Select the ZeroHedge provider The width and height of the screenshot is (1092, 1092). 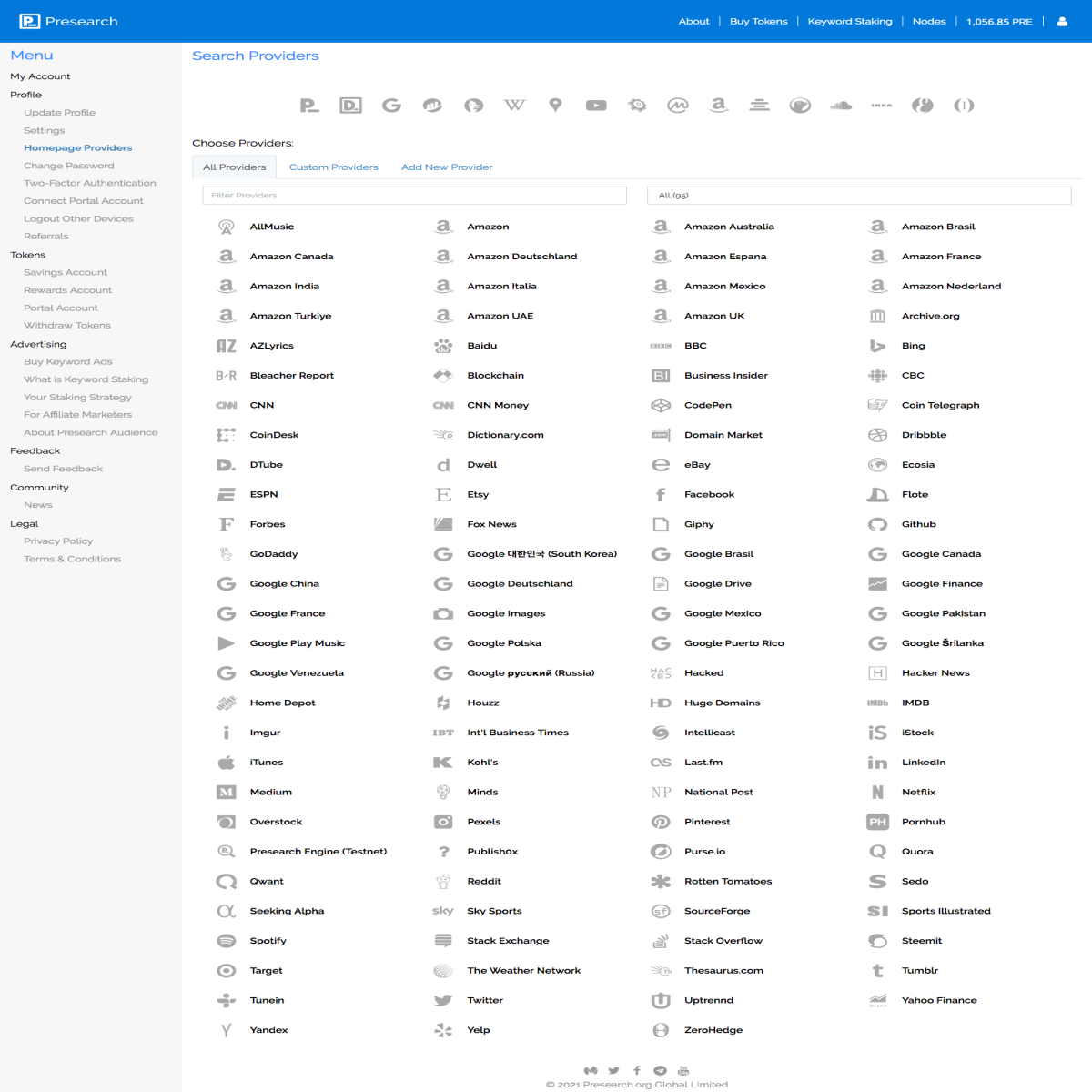[x=713, y=1030]
